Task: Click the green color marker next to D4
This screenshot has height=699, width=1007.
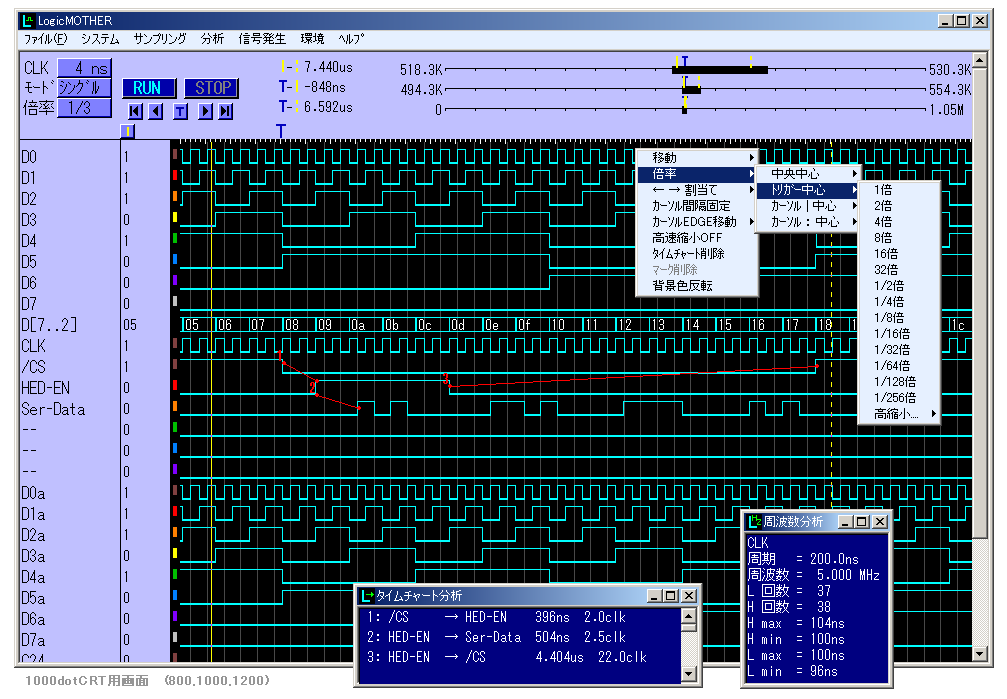Action: coord(175,240)
